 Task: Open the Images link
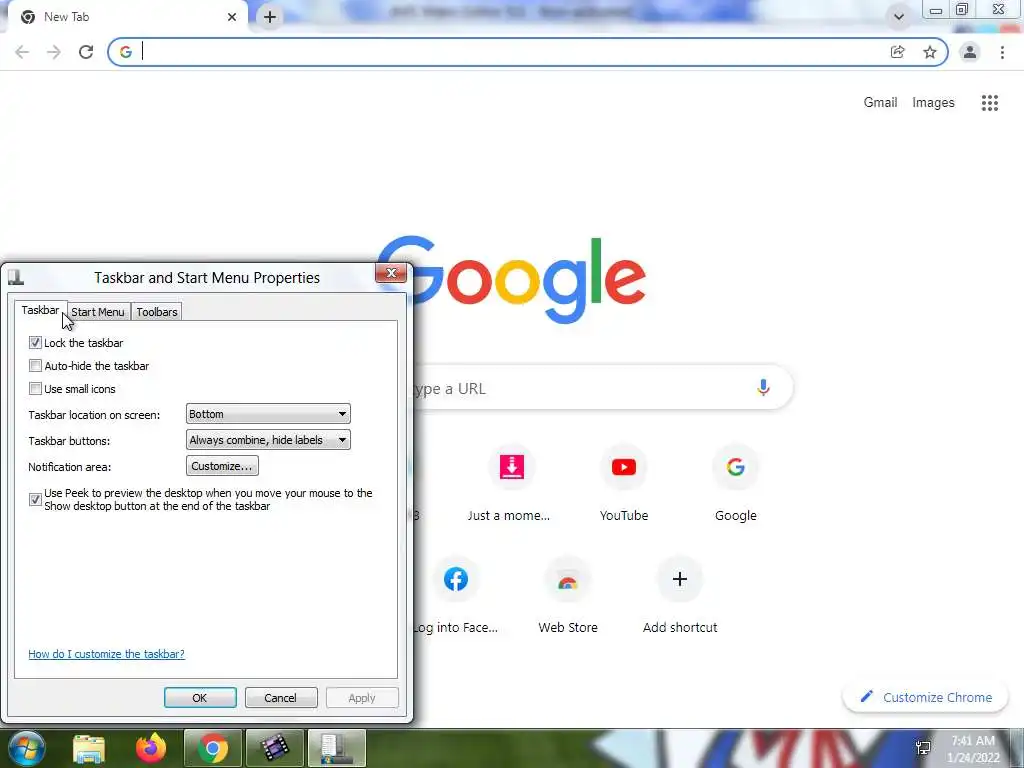click(x=933, y=103)
